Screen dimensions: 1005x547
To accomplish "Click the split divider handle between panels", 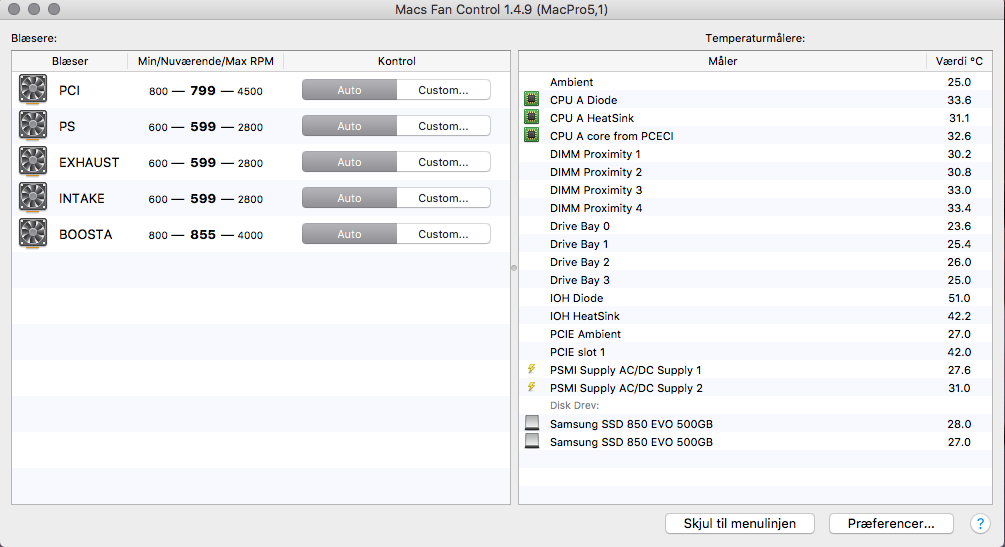I will click(514, 268).
